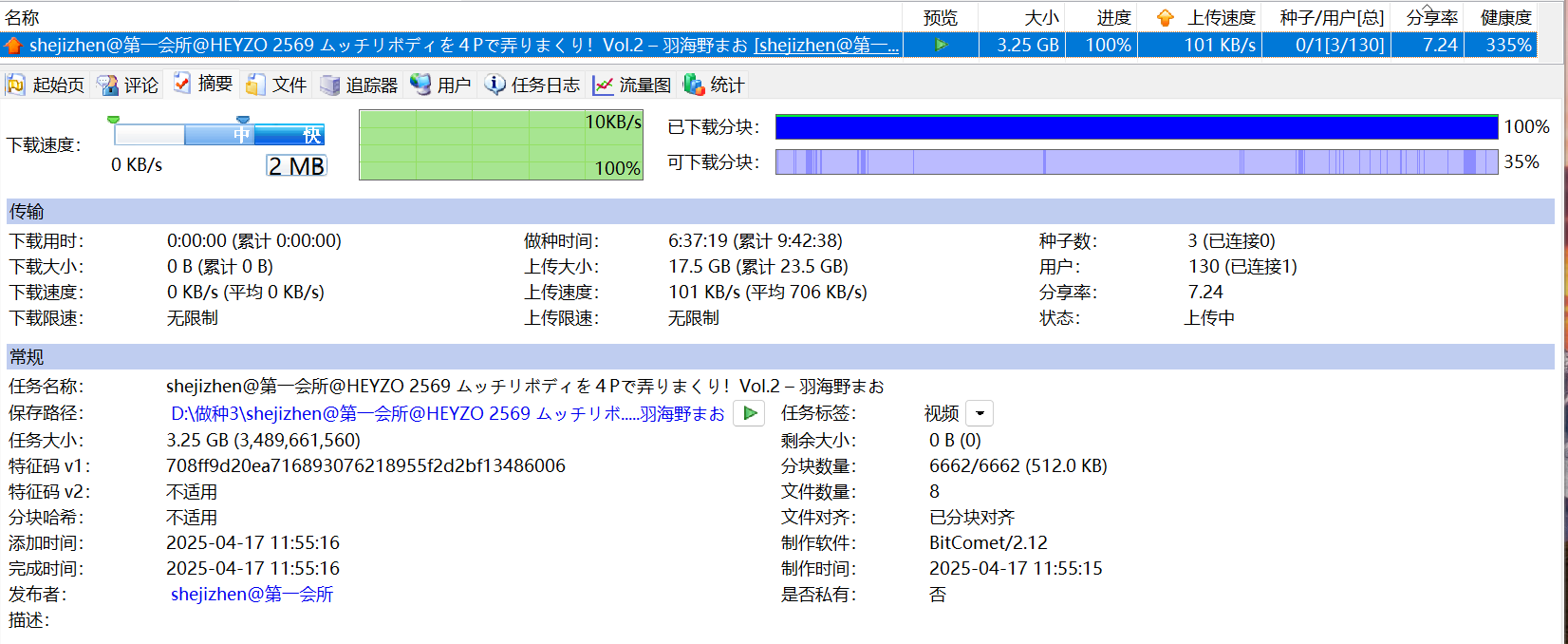This screenshot has height=644, width=1568.
Task: Click the 7.24 share ratio cell in row
Action: click(1428, 45)
